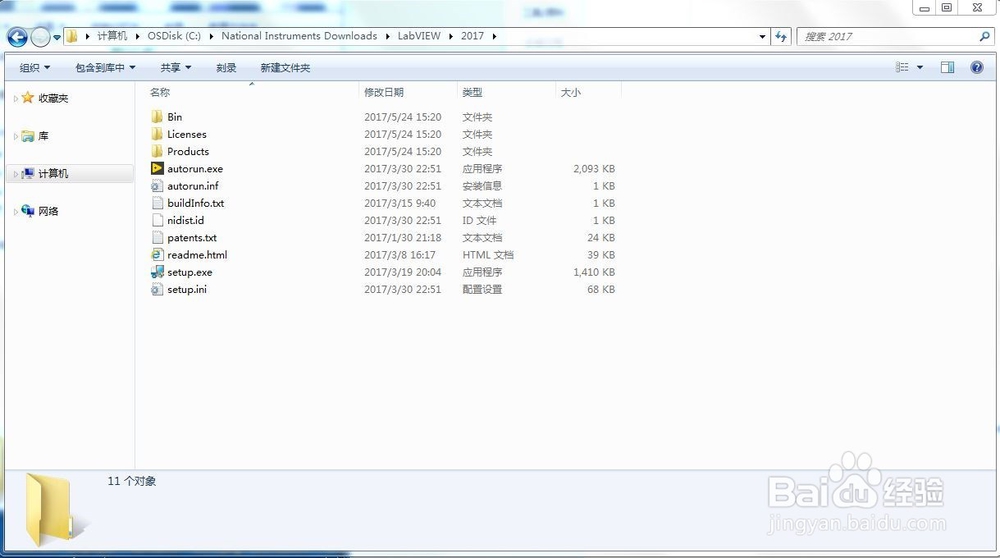Click the file name autorun.exe
Viewport: 1000px width, 558px height.
tap(195, 169)
